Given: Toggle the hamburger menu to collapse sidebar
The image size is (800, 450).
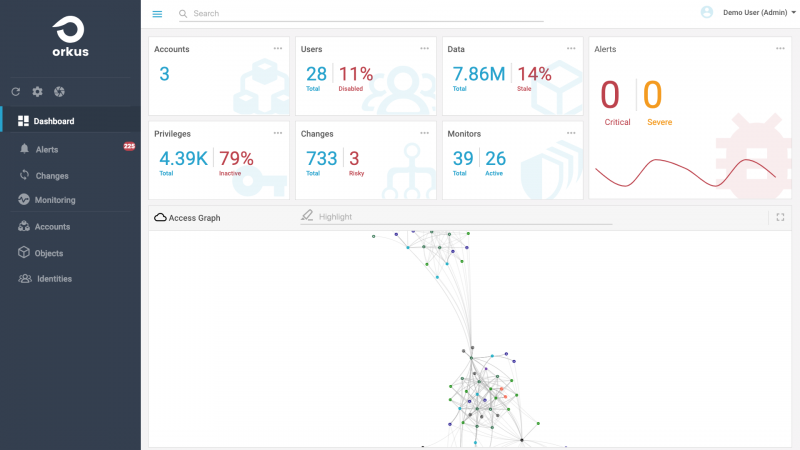Looking at the screenshot, I should [157, 14].
